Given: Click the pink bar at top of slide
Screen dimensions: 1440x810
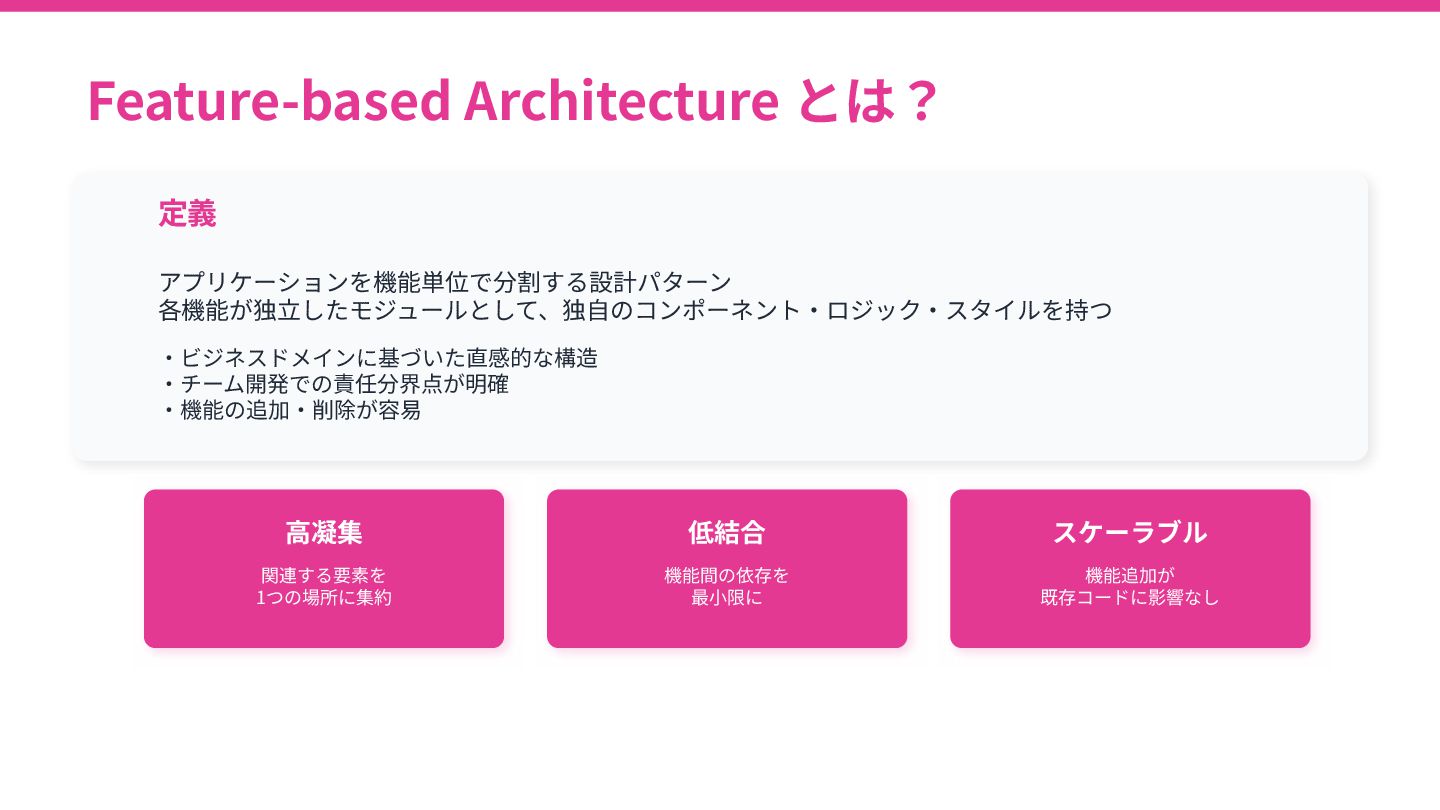Looking at the screenshot, I should 720,5.
